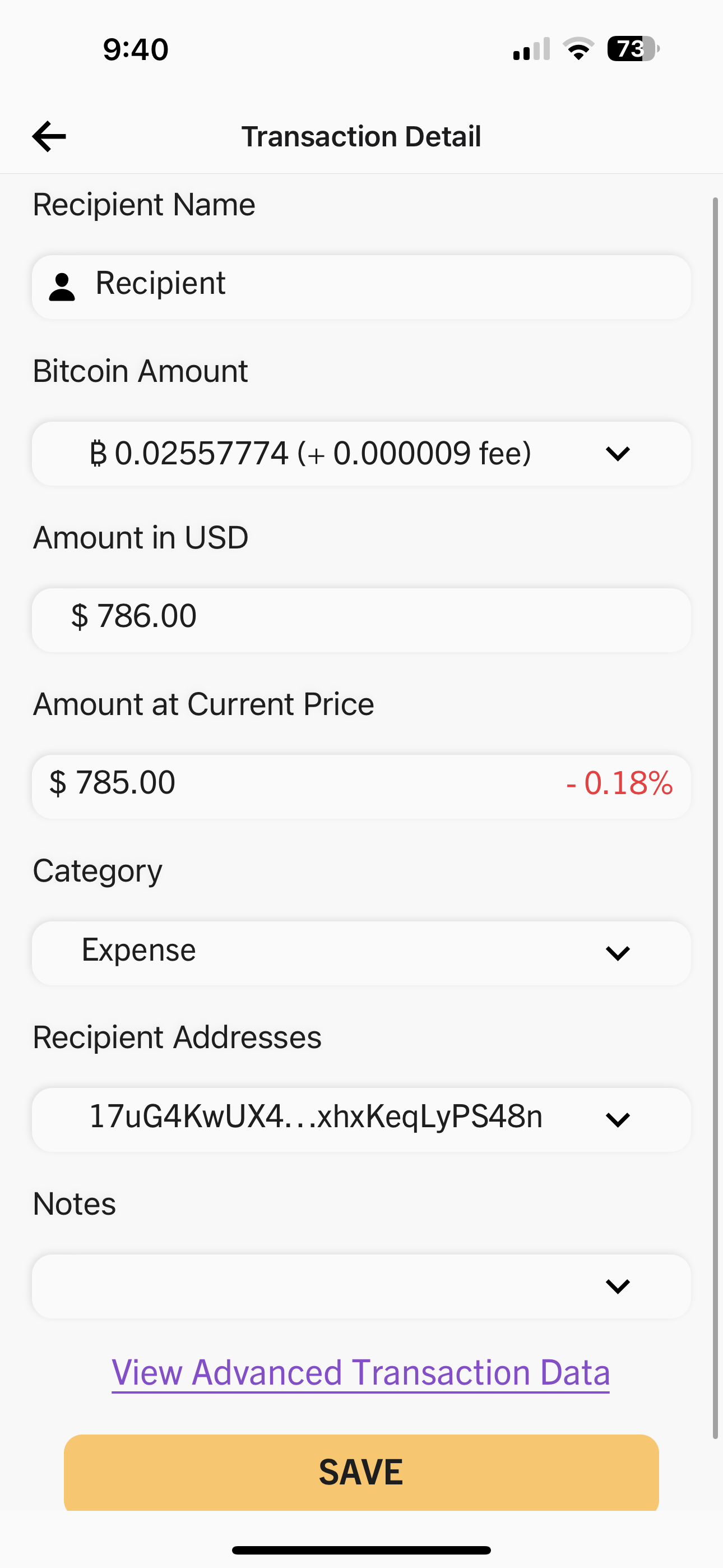The height and width of the screenshot is (1568, 723).
Task: Select the Expense category value
Action: point(139,950)
